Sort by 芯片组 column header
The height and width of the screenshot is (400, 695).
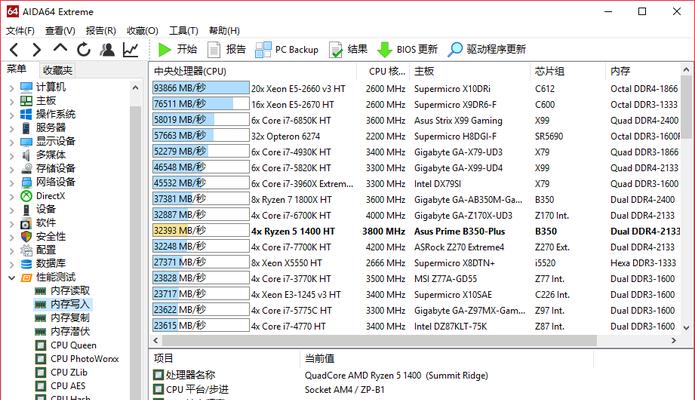tap(567, 71)
